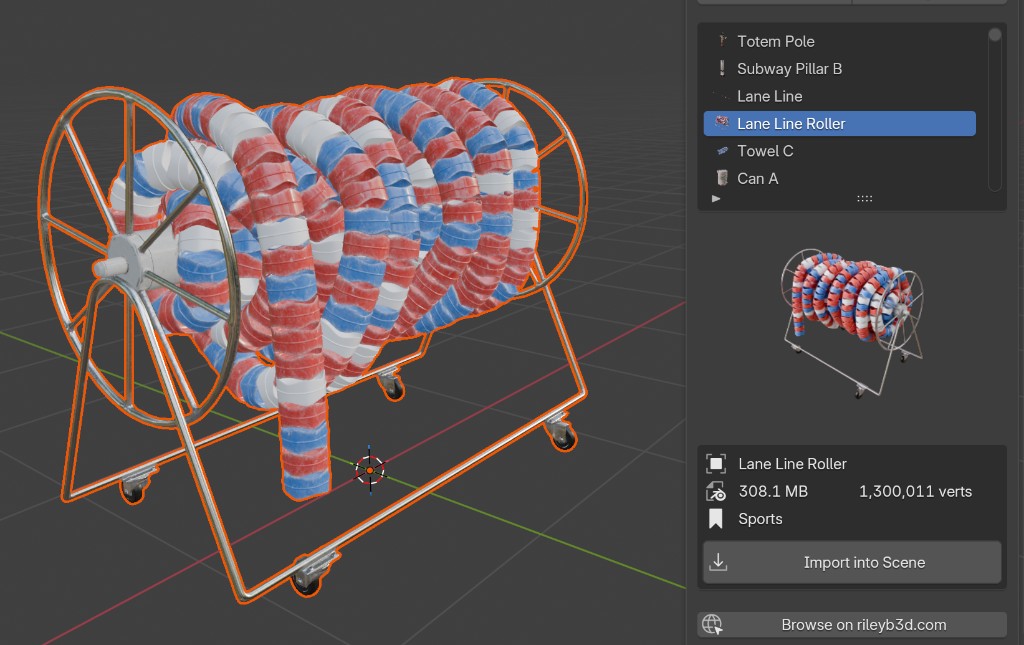
Task: Select Subway Pillar B list entry
Action: pos(839,69)
